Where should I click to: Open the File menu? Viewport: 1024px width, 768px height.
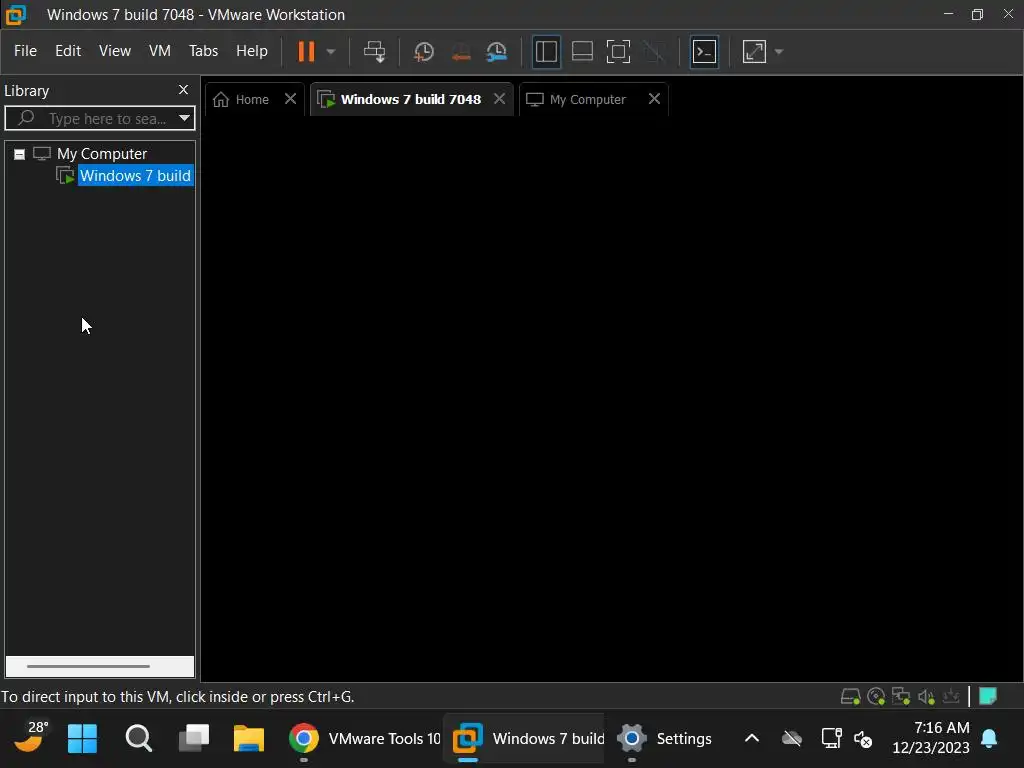pyautogui.click(x=25, y=51)
